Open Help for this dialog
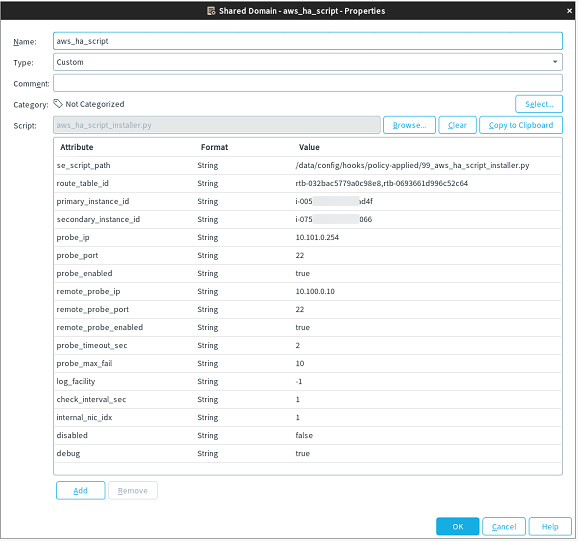The image size is (578, 541). [550, 527]
